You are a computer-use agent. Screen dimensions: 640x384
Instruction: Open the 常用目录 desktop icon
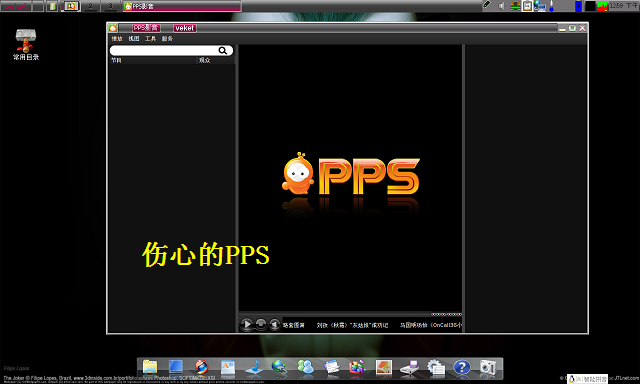[26, 45]
